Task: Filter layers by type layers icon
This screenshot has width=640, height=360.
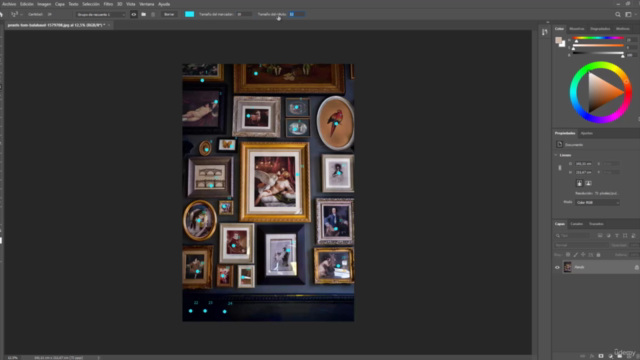Action: (617, 236)
